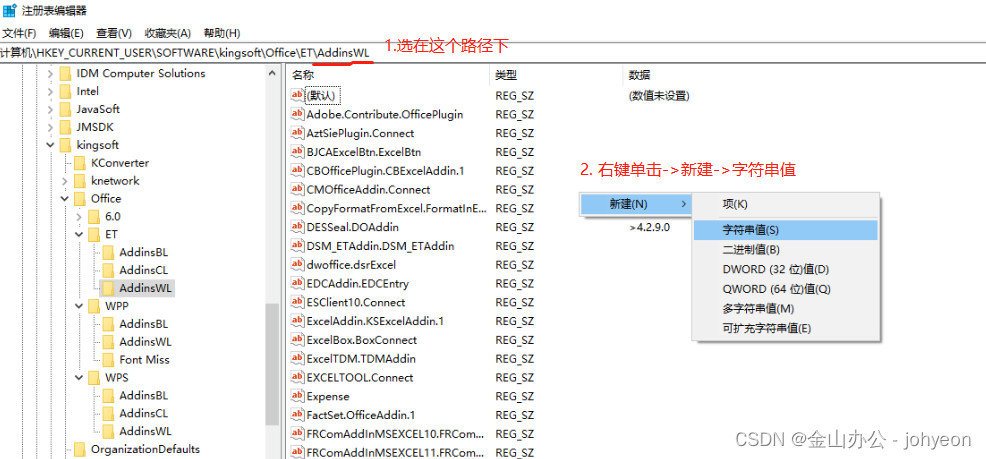Viewport: 986px width, 459px height.
Task: Click the tree pane vertical scrollbar thumb
Action: (x=272, y=364)
